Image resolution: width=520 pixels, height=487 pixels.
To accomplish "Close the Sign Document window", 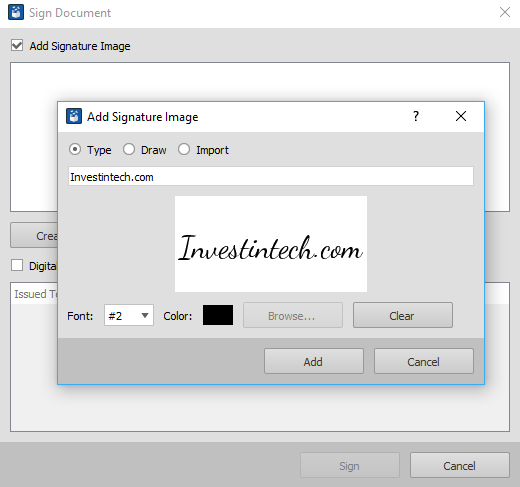I will click(x=505, y=12).
